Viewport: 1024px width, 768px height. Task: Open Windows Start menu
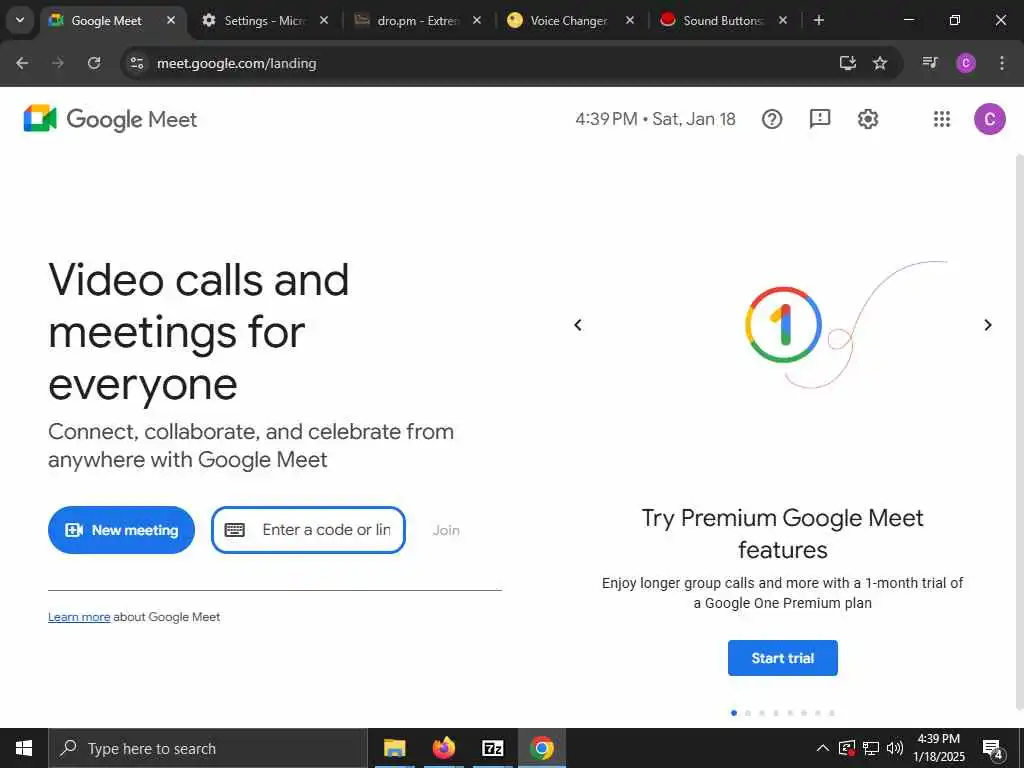tap(24, 748)
